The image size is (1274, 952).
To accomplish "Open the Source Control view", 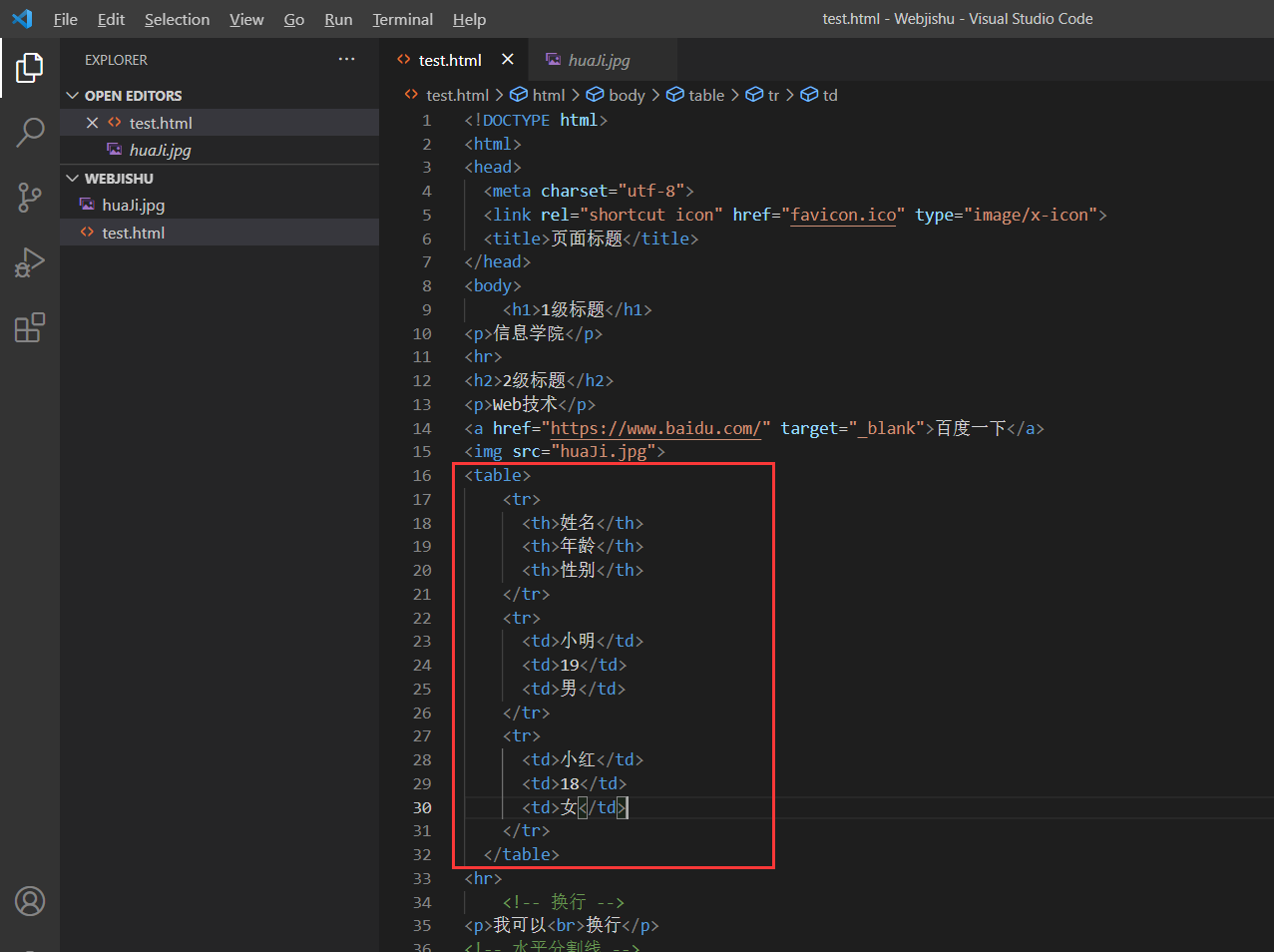I will click(x=30, y=197).
